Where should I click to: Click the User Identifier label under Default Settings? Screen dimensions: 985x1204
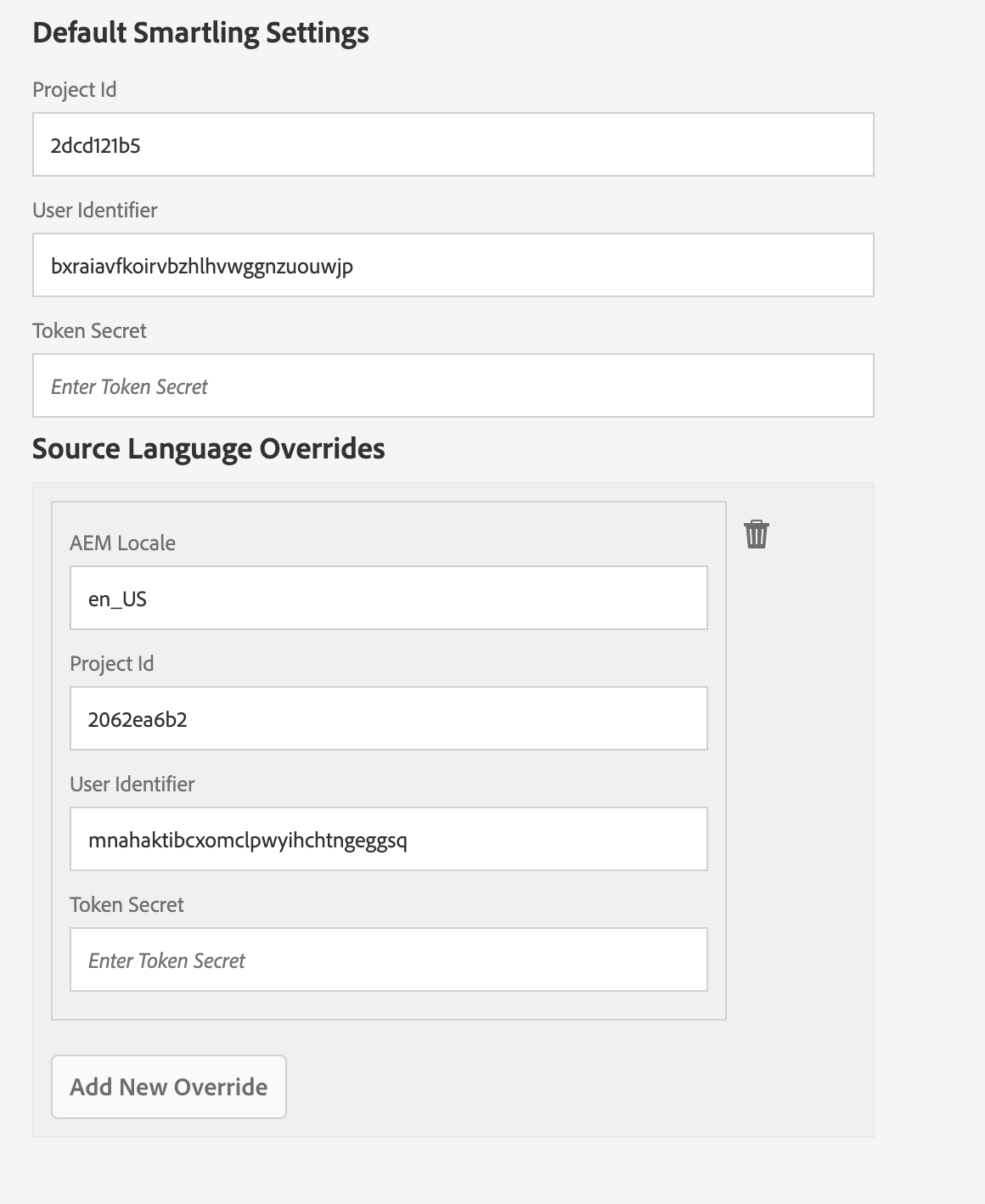click(x=95, y=211)
